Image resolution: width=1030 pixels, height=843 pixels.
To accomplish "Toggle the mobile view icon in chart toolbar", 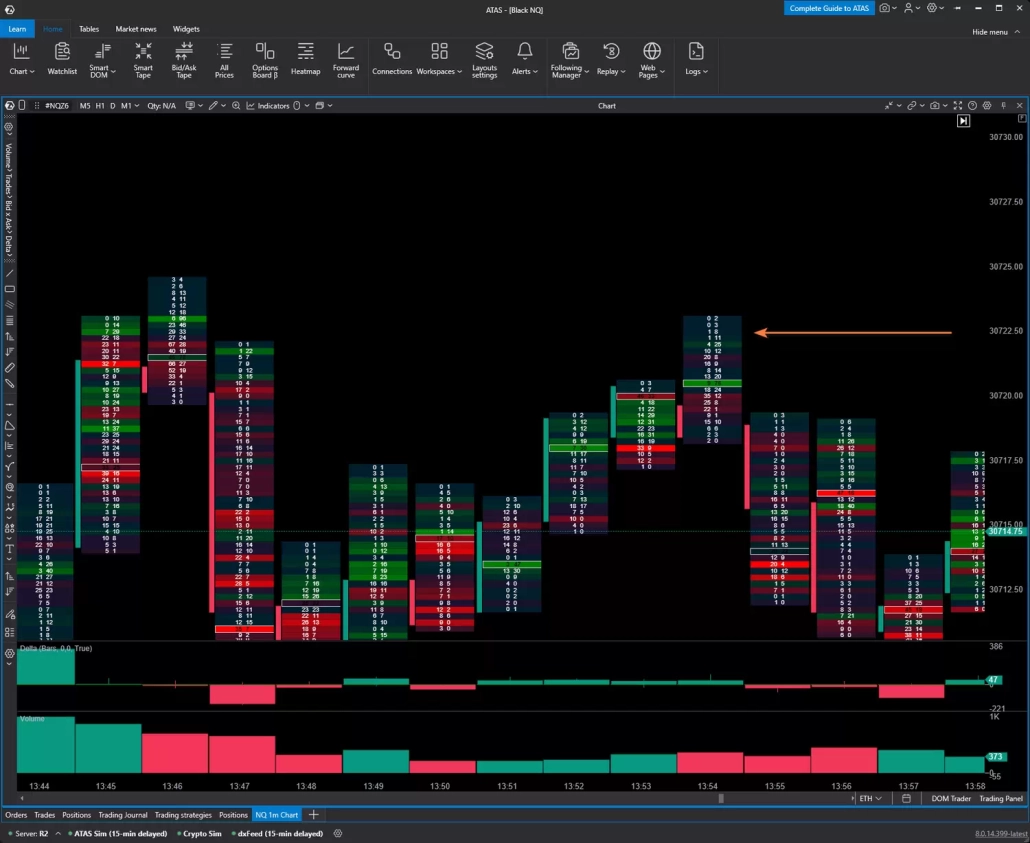I will pos(22,106).
